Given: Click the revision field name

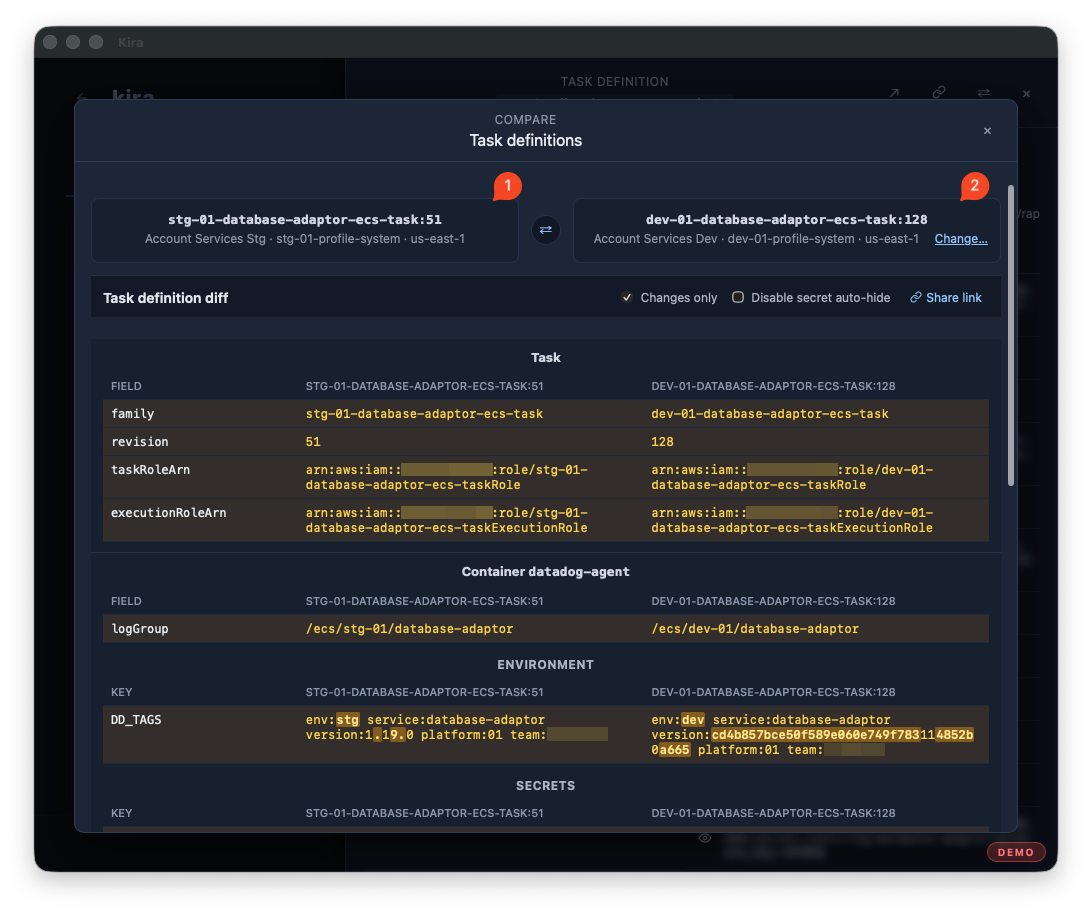Looking at the screenshot, I should (x=139, y=442).
